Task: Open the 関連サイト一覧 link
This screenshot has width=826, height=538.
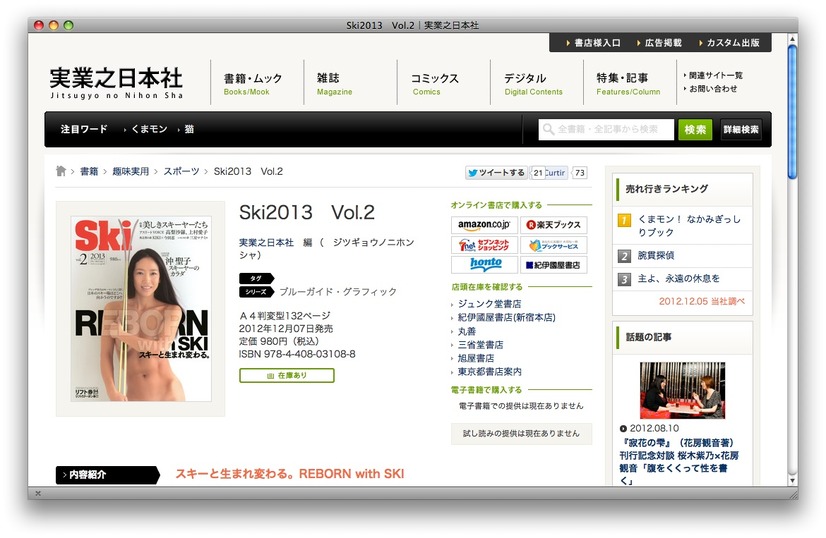Action: click(x=715, y=75)
